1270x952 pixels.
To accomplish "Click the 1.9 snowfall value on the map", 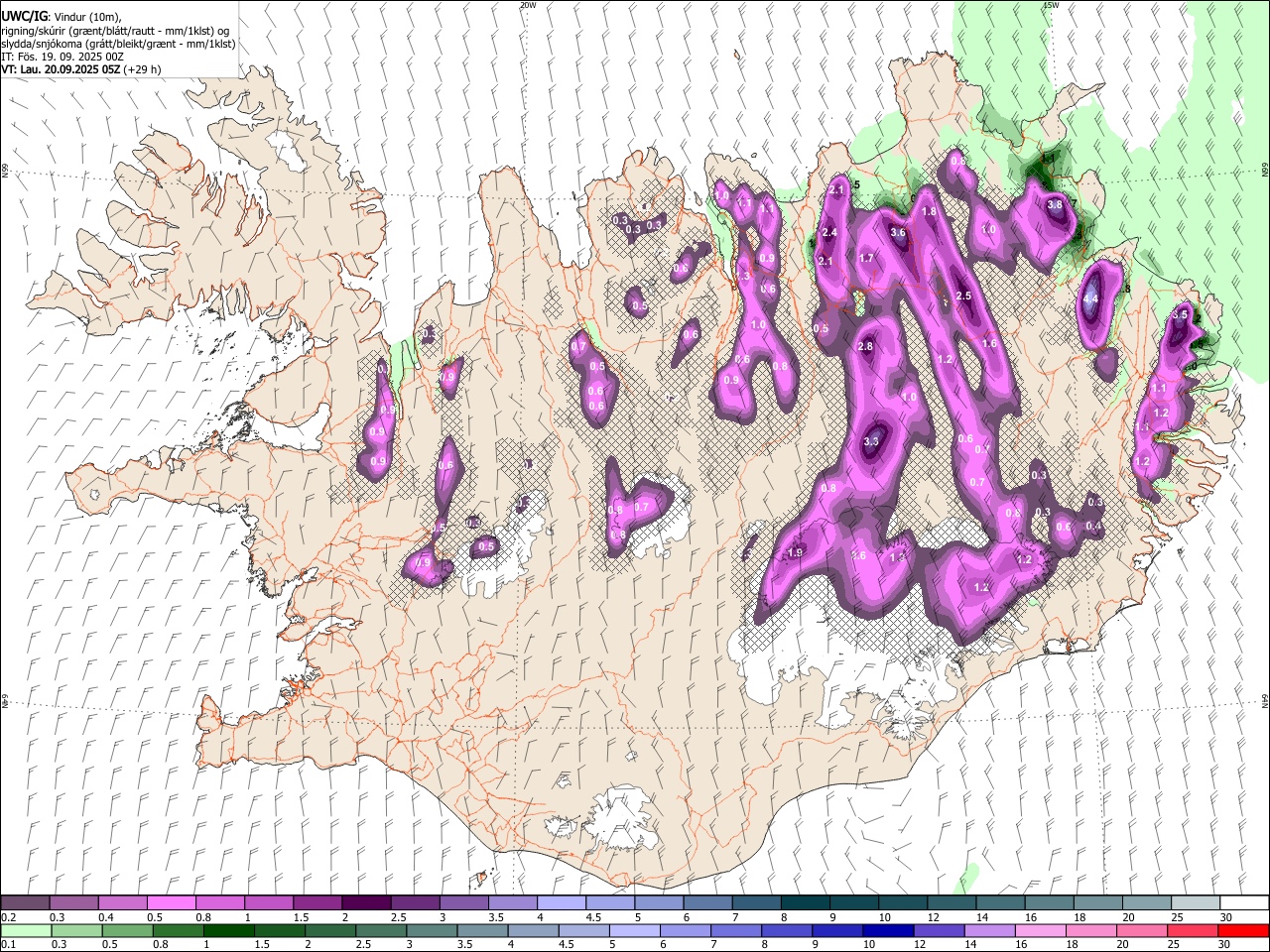I will (x=795, y=552).
